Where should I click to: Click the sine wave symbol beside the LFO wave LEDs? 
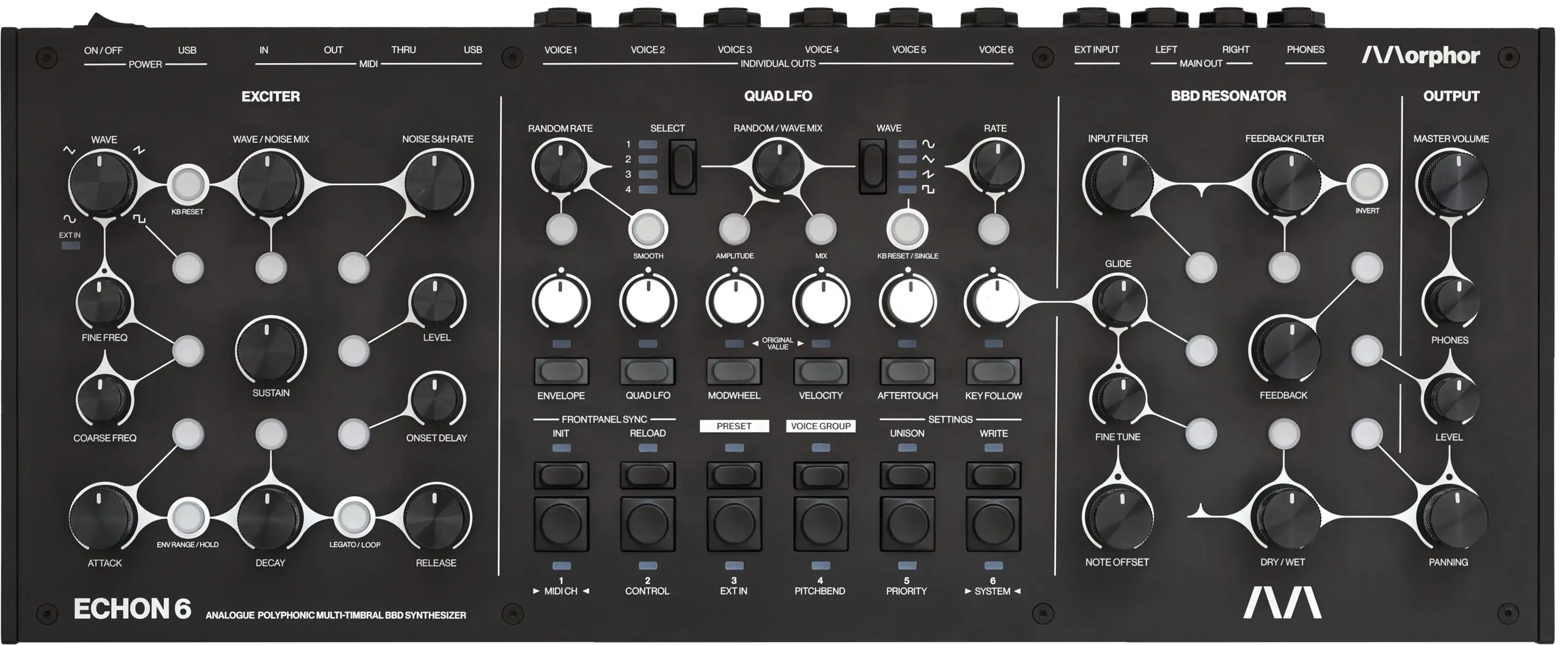point(928,144)
